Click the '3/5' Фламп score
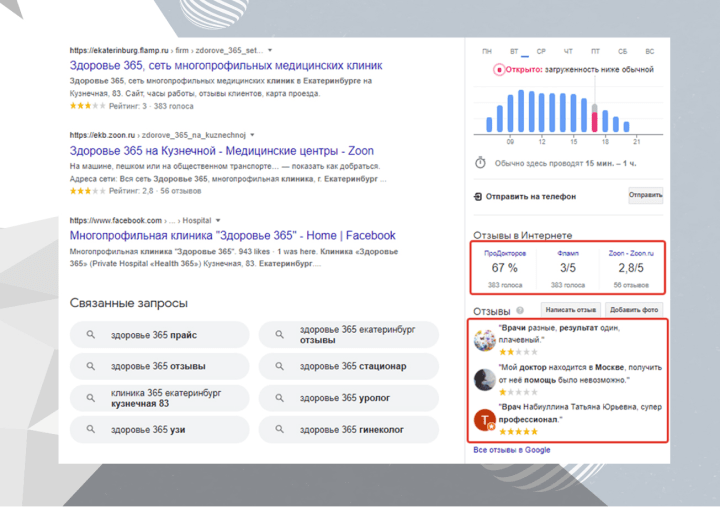Viewport: 720px width, 507px height. [568, 268]
